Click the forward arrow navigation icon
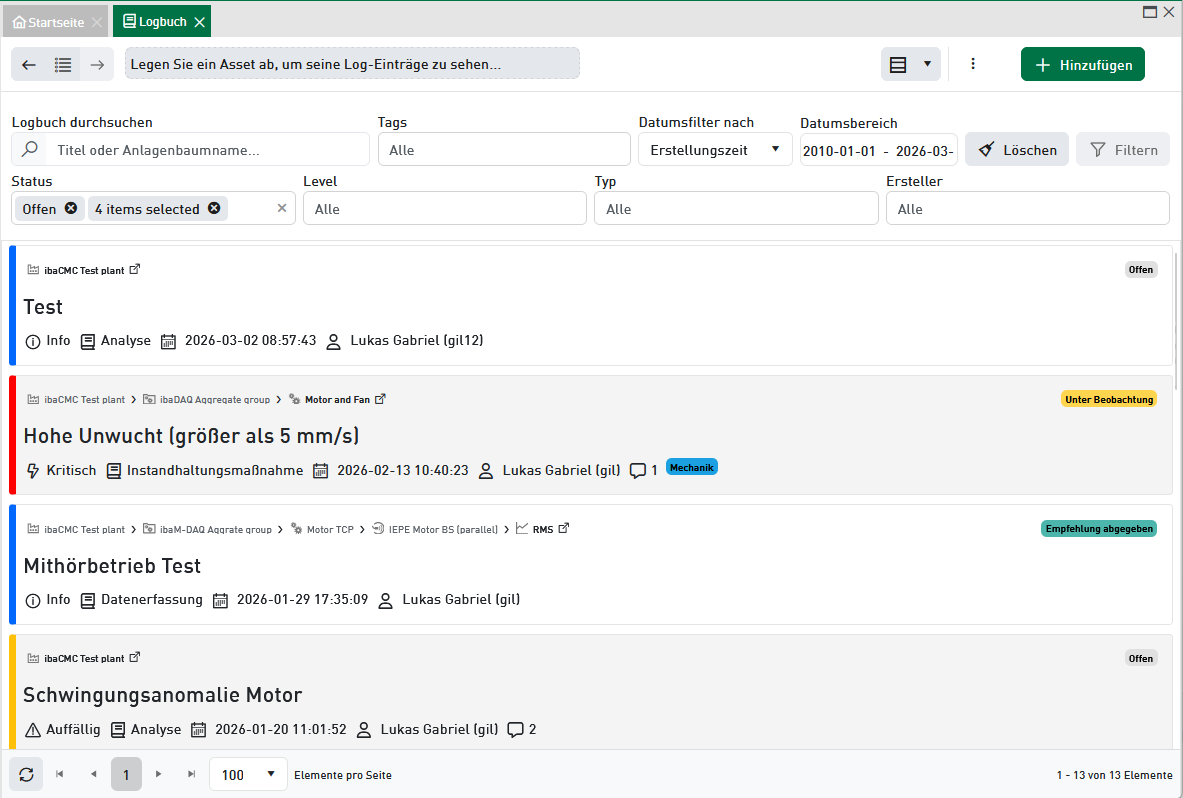The width and height of the screenshot is (1183, 798). (97, 65)
